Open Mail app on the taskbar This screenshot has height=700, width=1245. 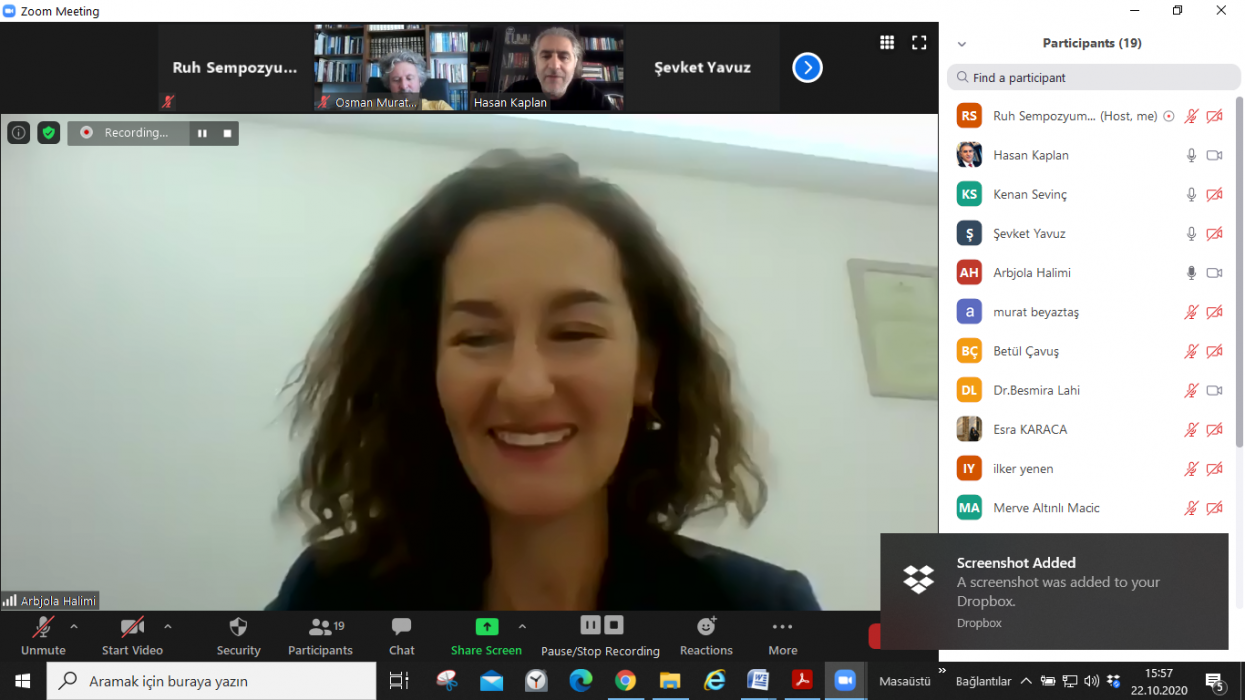(491, 681)
